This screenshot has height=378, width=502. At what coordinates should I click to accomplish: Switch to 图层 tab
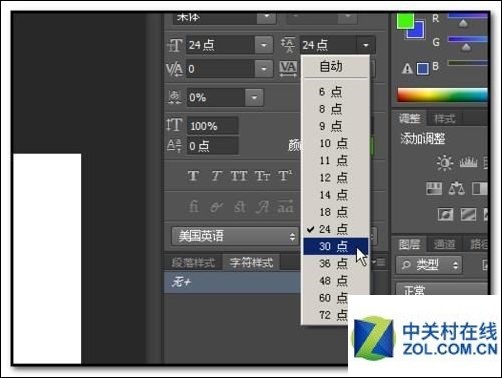tap(409, 245)
